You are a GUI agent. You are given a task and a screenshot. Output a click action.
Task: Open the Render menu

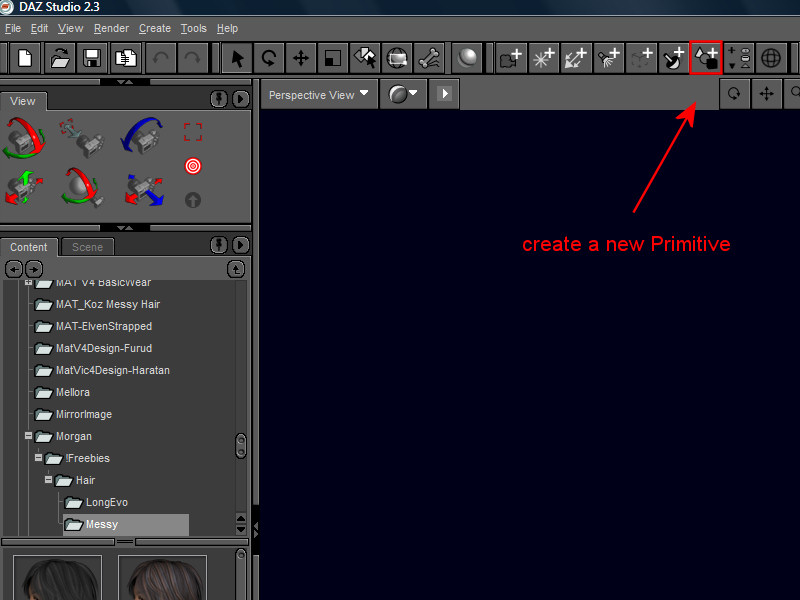coord(111,29)
